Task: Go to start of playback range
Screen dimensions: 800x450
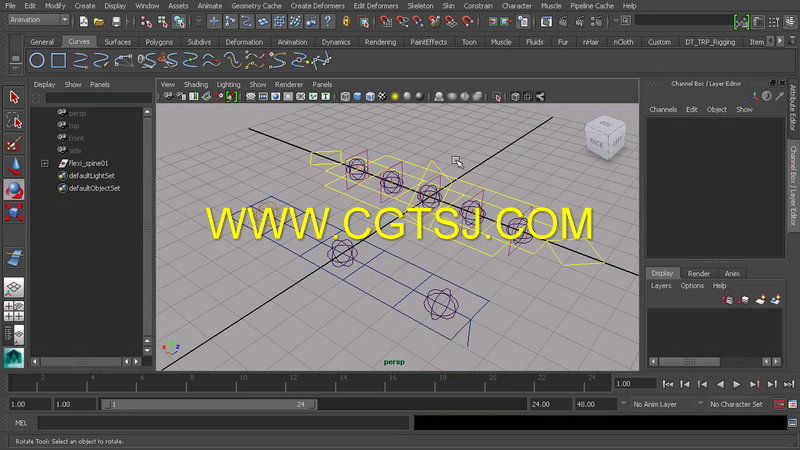Action: pos(668,384)
